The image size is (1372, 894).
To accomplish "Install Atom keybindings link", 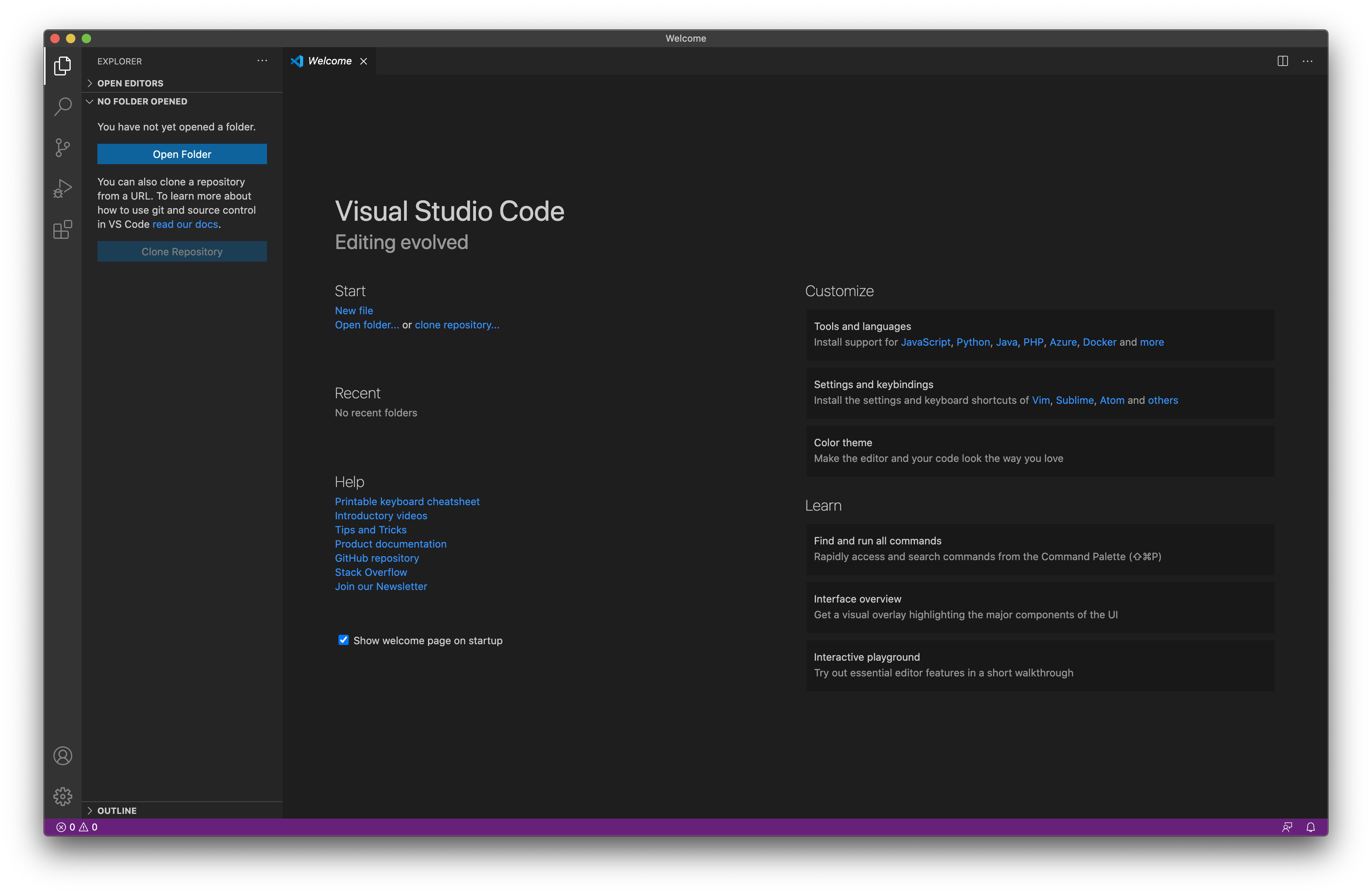I will pos(1112,400).
